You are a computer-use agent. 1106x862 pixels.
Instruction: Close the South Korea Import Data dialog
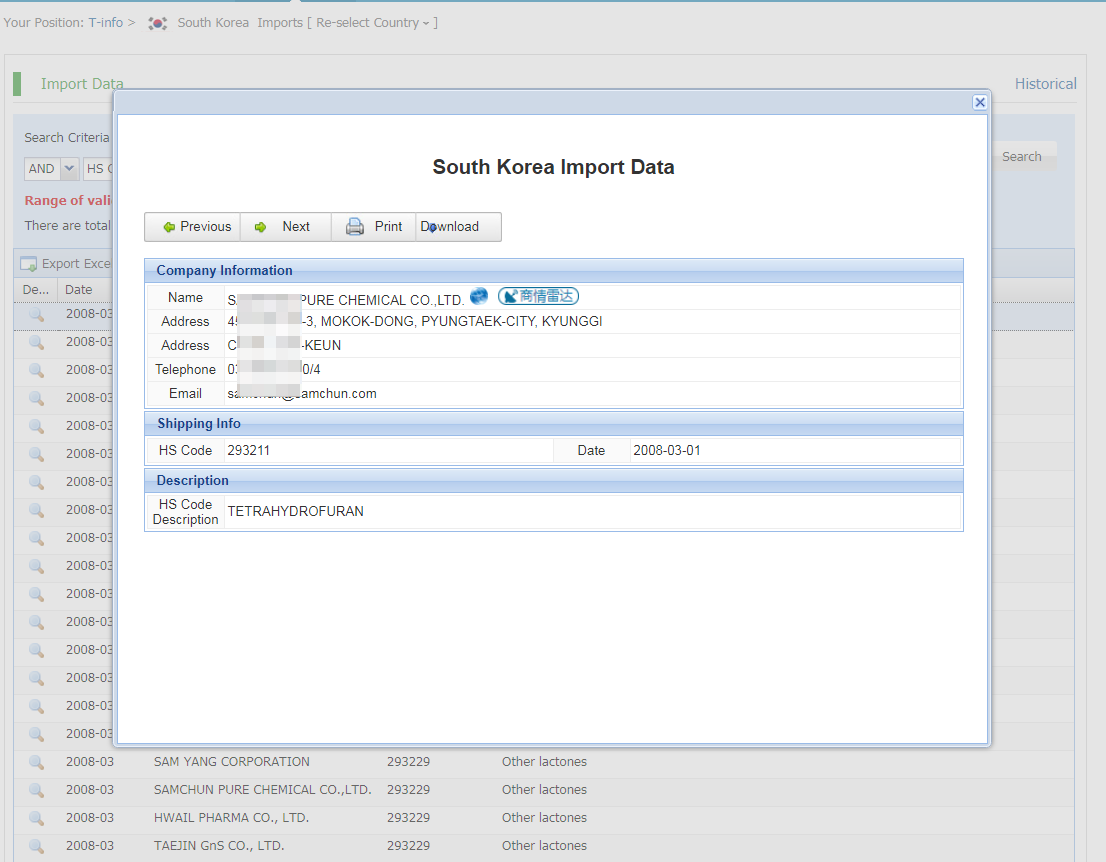[980, 102]
